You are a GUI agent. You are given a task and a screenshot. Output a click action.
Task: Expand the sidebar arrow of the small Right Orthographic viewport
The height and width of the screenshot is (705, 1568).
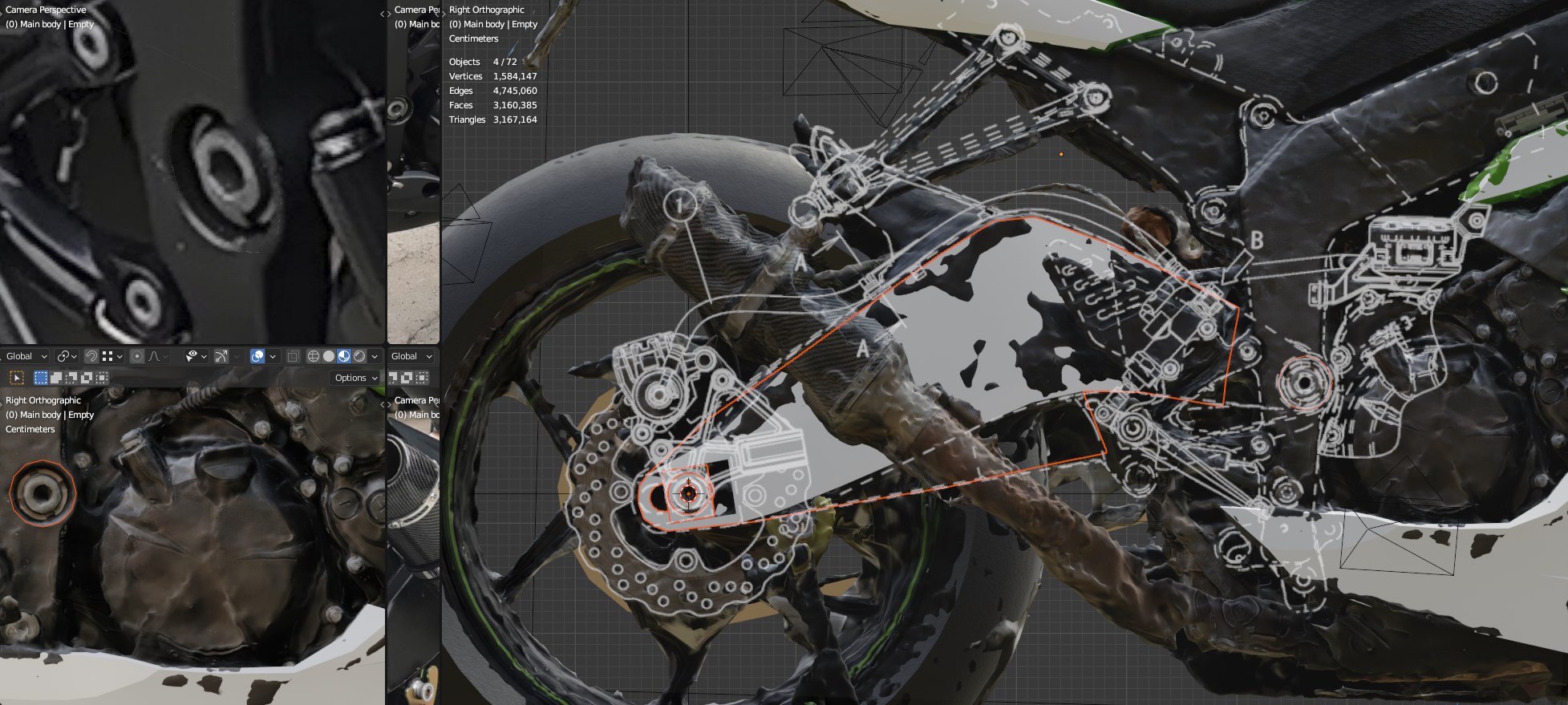pos(381,404)
